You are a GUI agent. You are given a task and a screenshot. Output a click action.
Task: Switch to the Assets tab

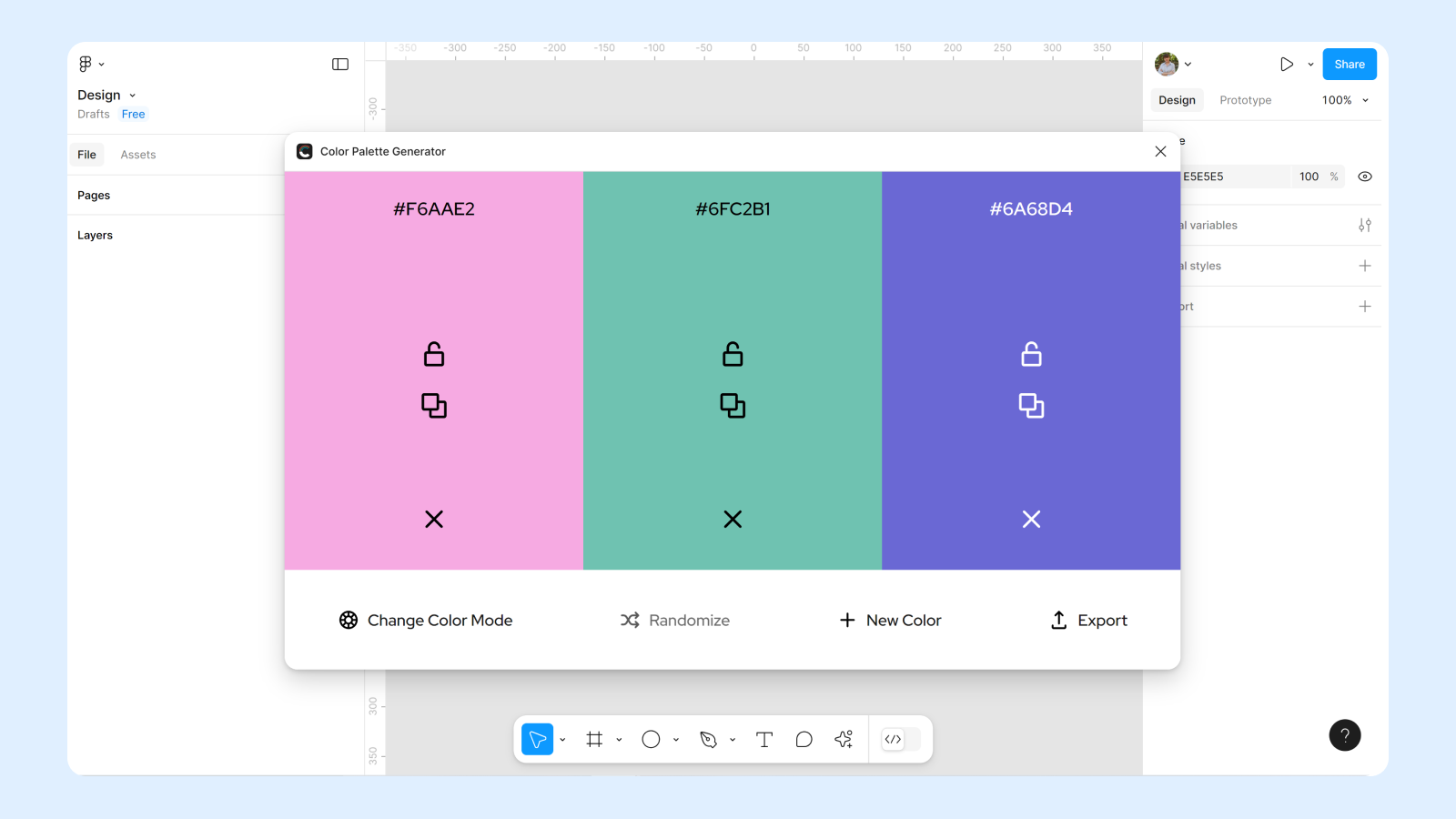pyautogui.click(x=138, y=154)
